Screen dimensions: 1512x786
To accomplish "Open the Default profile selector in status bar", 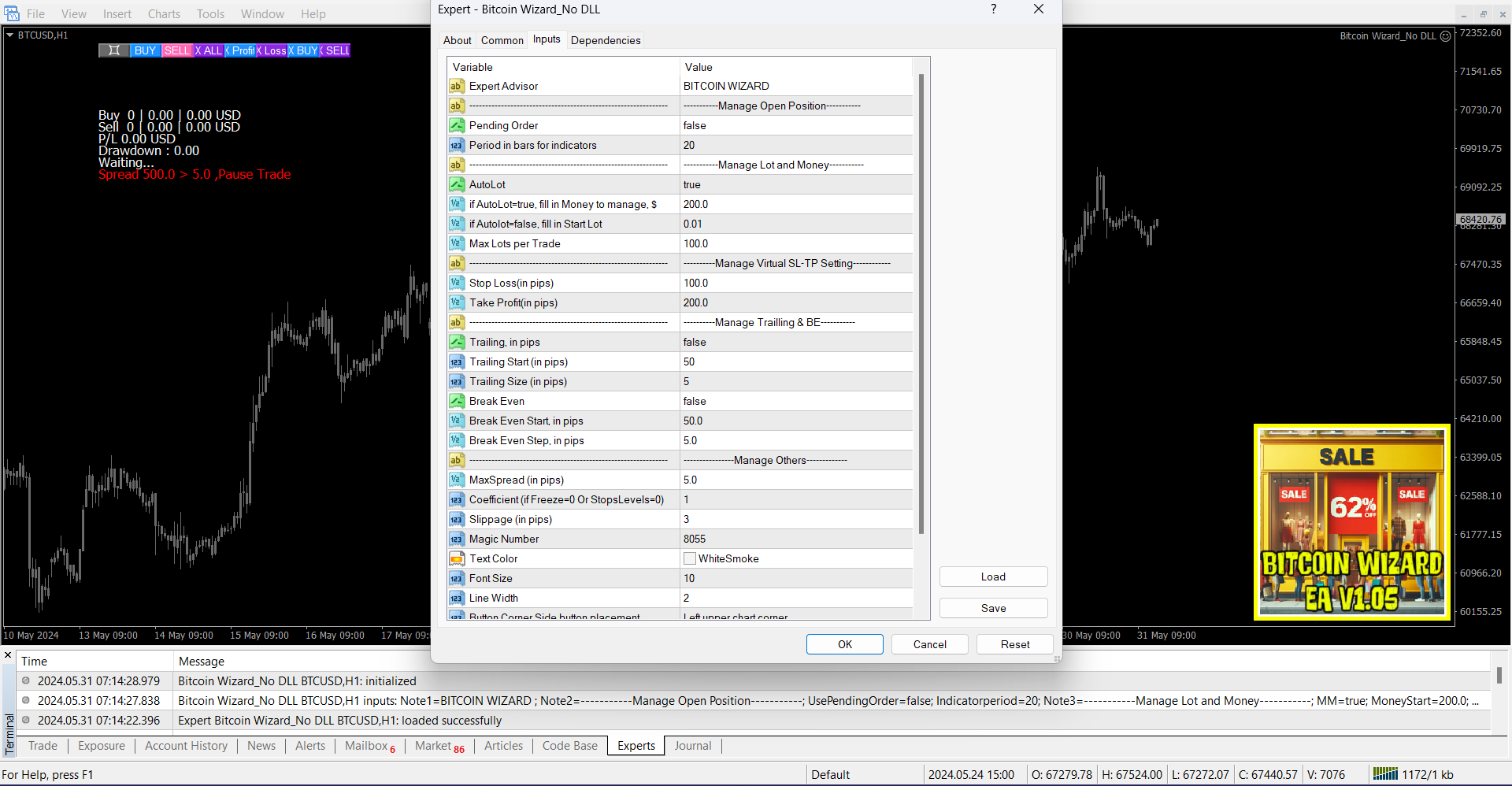I will point(830,774).
